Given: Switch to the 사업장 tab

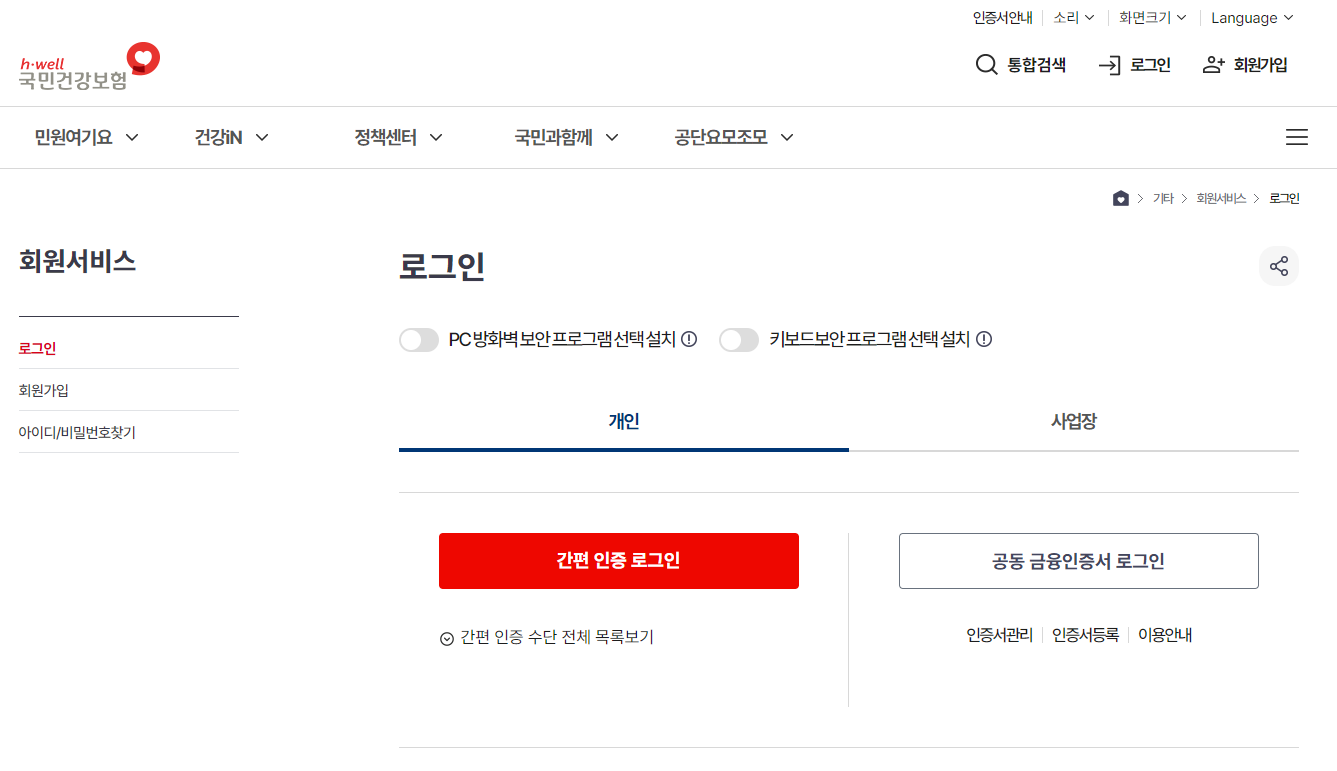Looking at the screenshot, I should [1073, 422].
